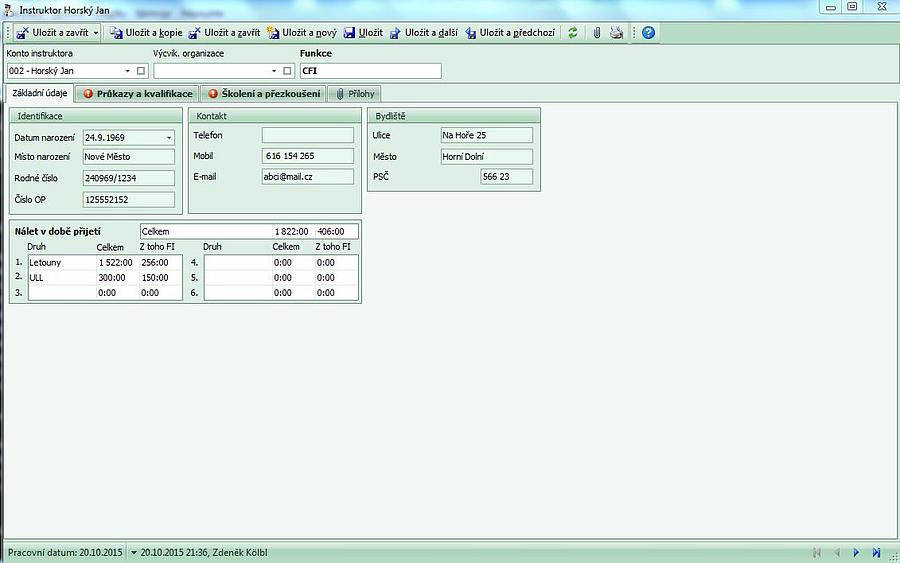Open help with the question mark icon

[649, 33]
